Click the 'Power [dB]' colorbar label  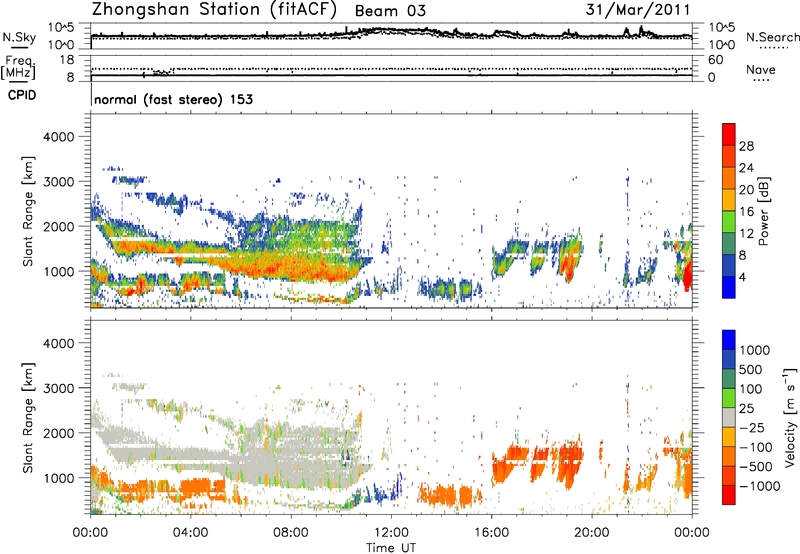coord(763,211)
